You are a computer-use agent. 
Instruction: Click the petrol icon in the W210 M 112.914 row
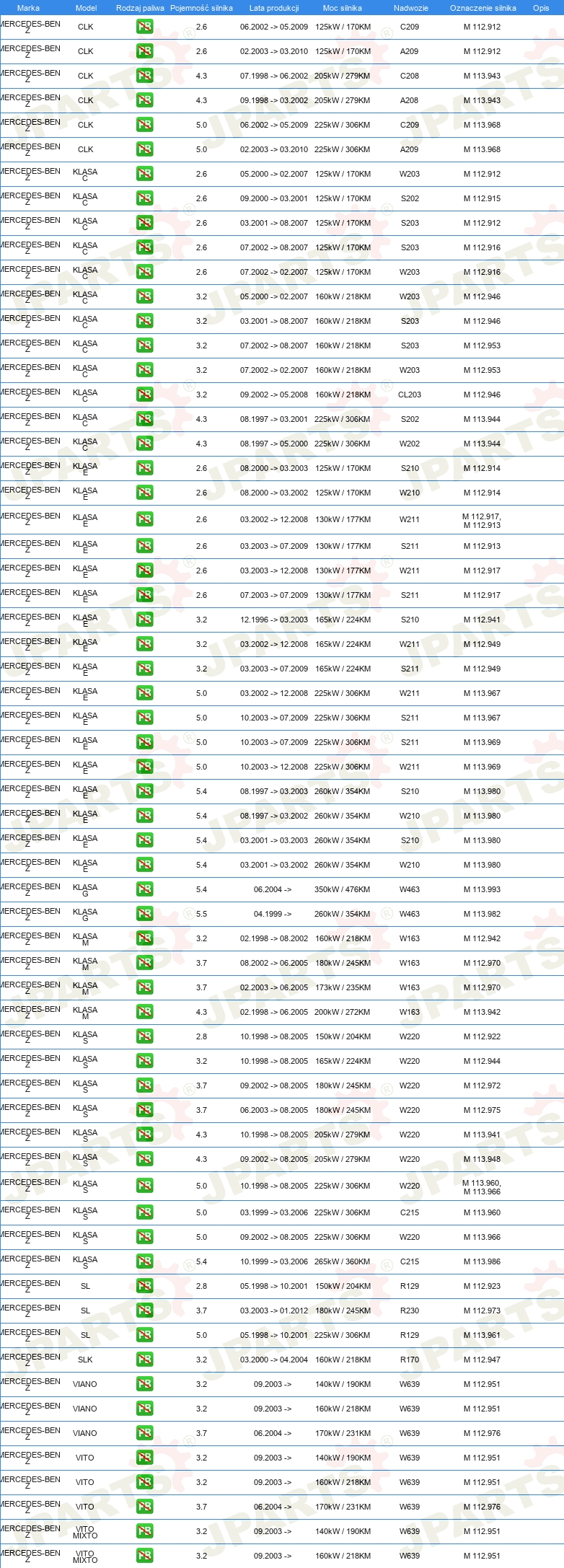click(x=144, y=493)
